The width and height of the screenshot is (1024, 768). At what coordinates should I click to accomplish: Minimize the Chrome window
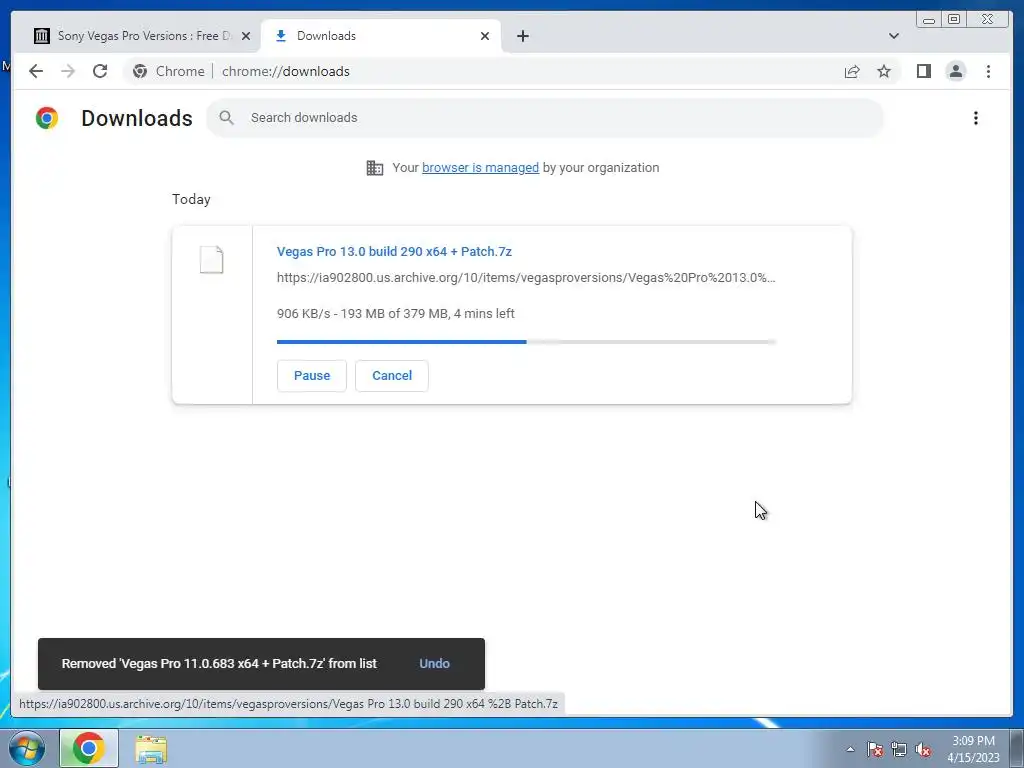coord(928,20)
